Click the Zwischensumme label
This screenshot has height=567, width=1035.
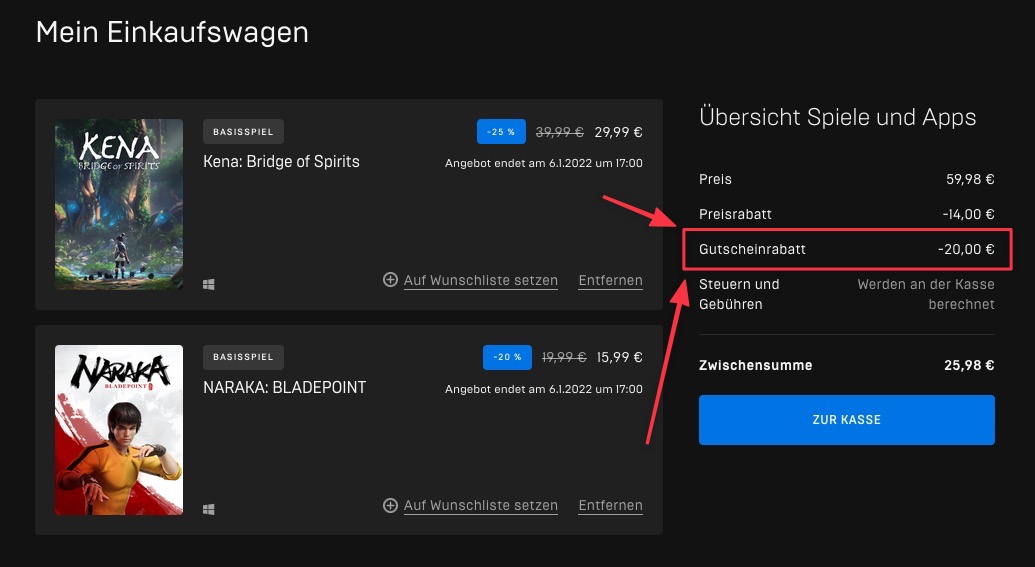point(756,365)
